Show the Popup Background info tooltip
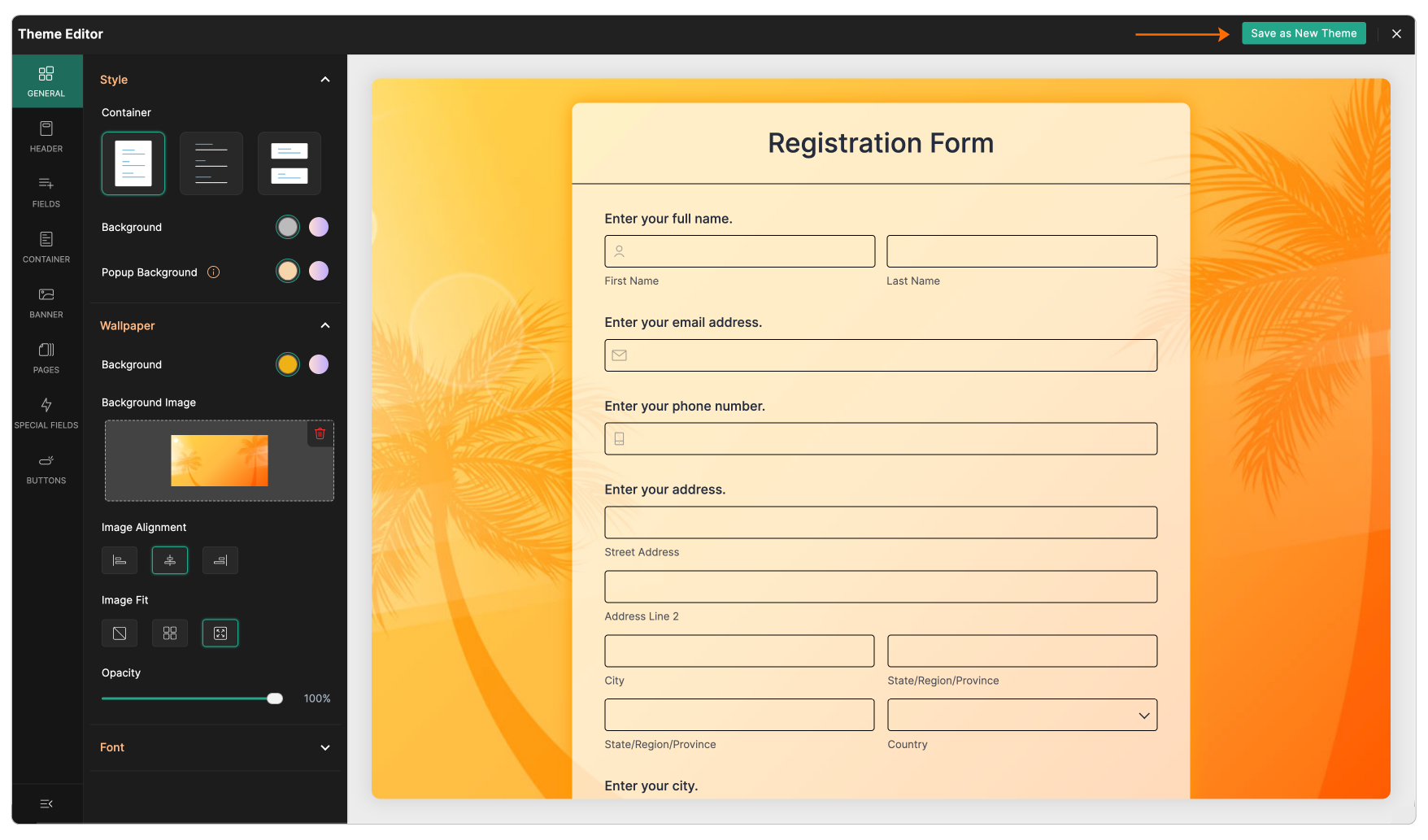Screen dimensions: 1428x840 point(213,272)
